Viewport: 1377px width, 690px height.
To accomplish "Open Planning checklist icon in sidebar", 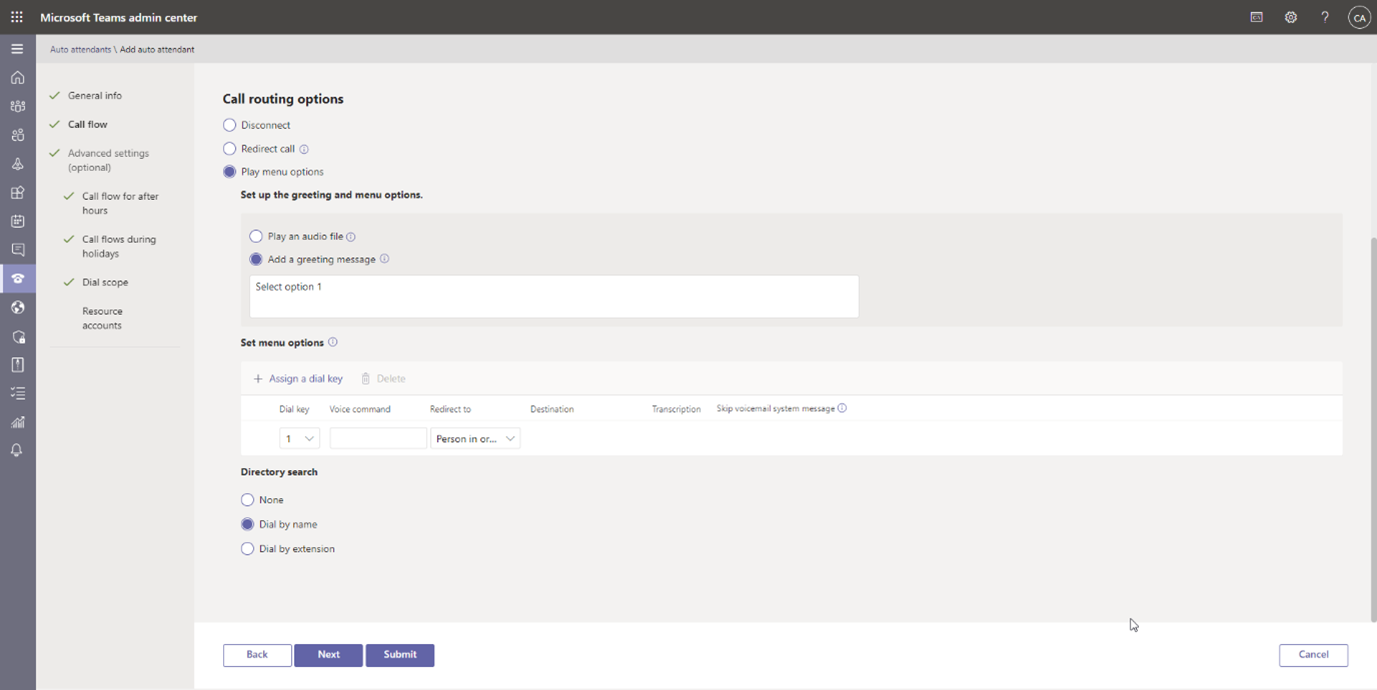I will pyautogui.click(x=17, y=393).
